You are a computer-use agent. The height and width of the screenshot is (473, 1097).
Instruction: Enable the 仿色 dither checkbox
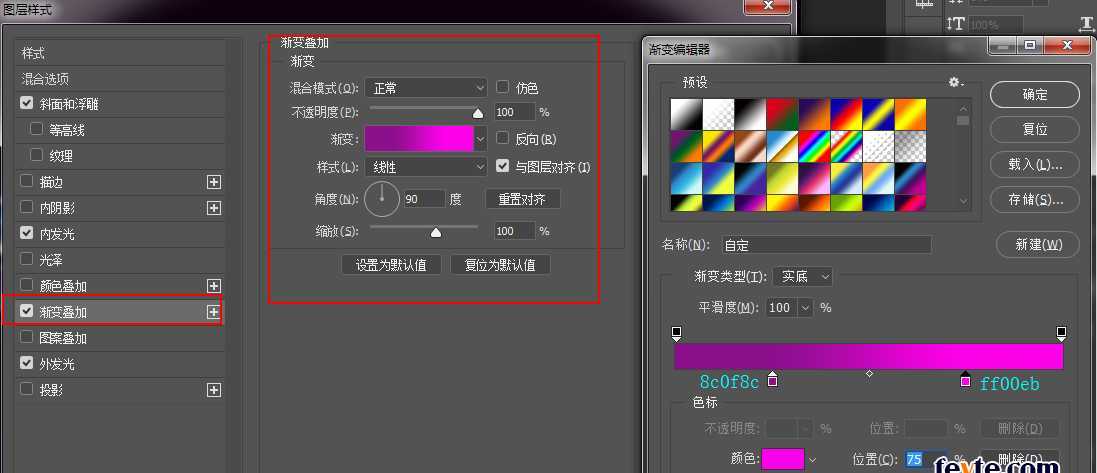tap(503, 87)
